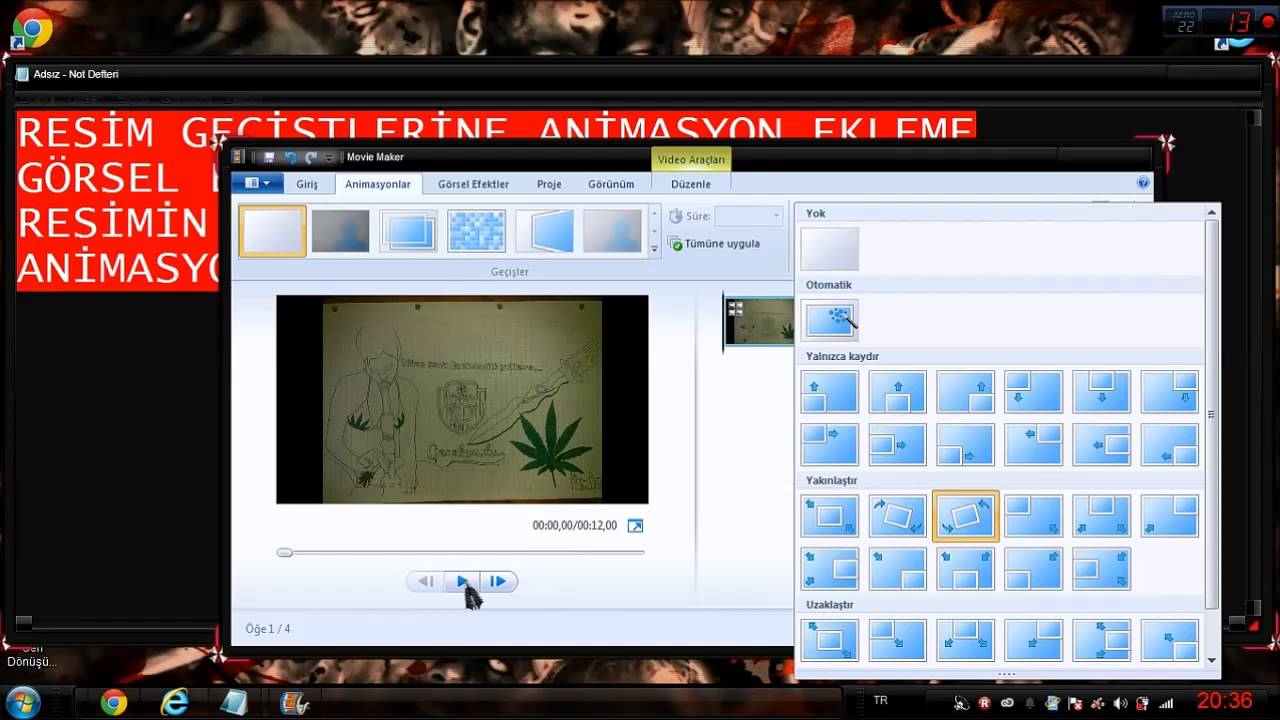Open the Chrome desktop shortcut

tap(30, 28)
